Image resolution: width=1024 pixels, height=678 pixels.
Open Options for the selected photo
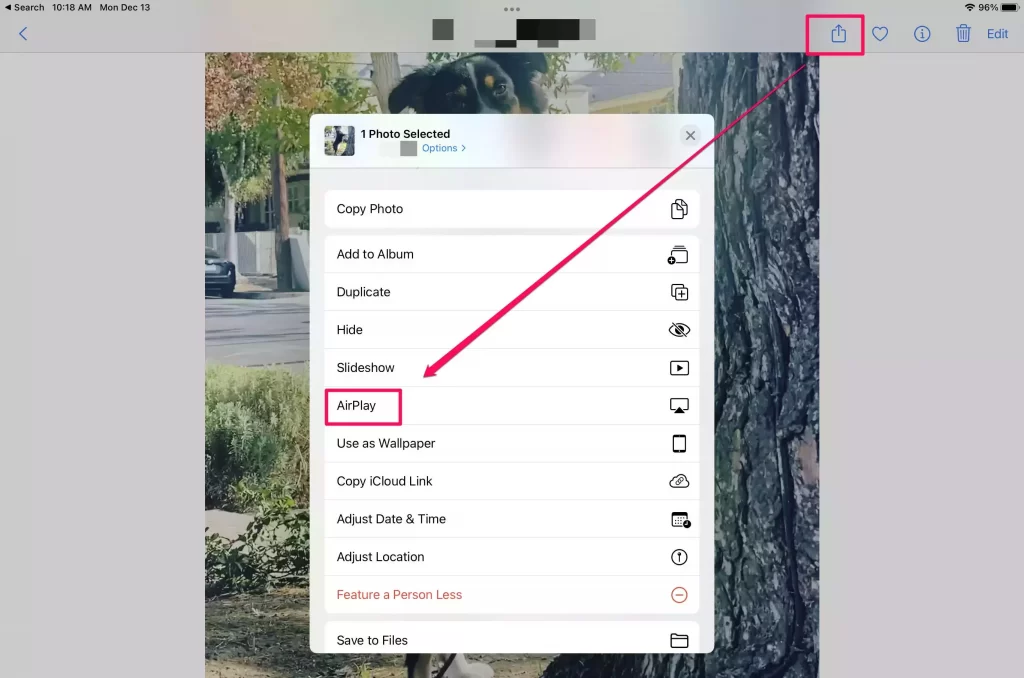click(443, 148)
